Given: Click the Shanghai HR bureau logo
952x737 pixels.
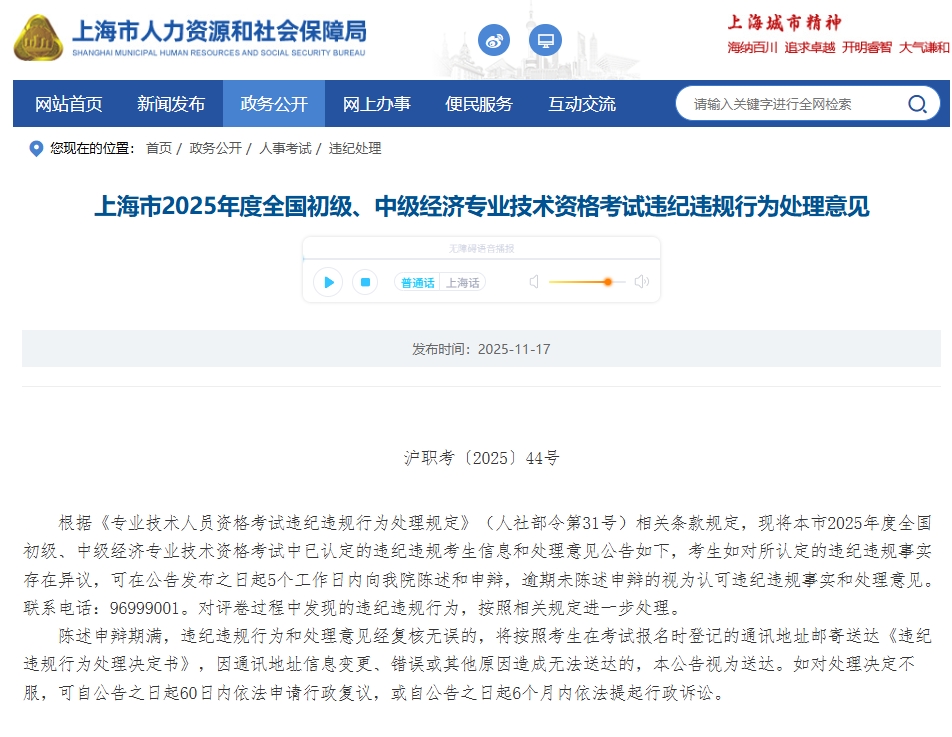Looking at the screenshot, I should click(x=38, y=38).
